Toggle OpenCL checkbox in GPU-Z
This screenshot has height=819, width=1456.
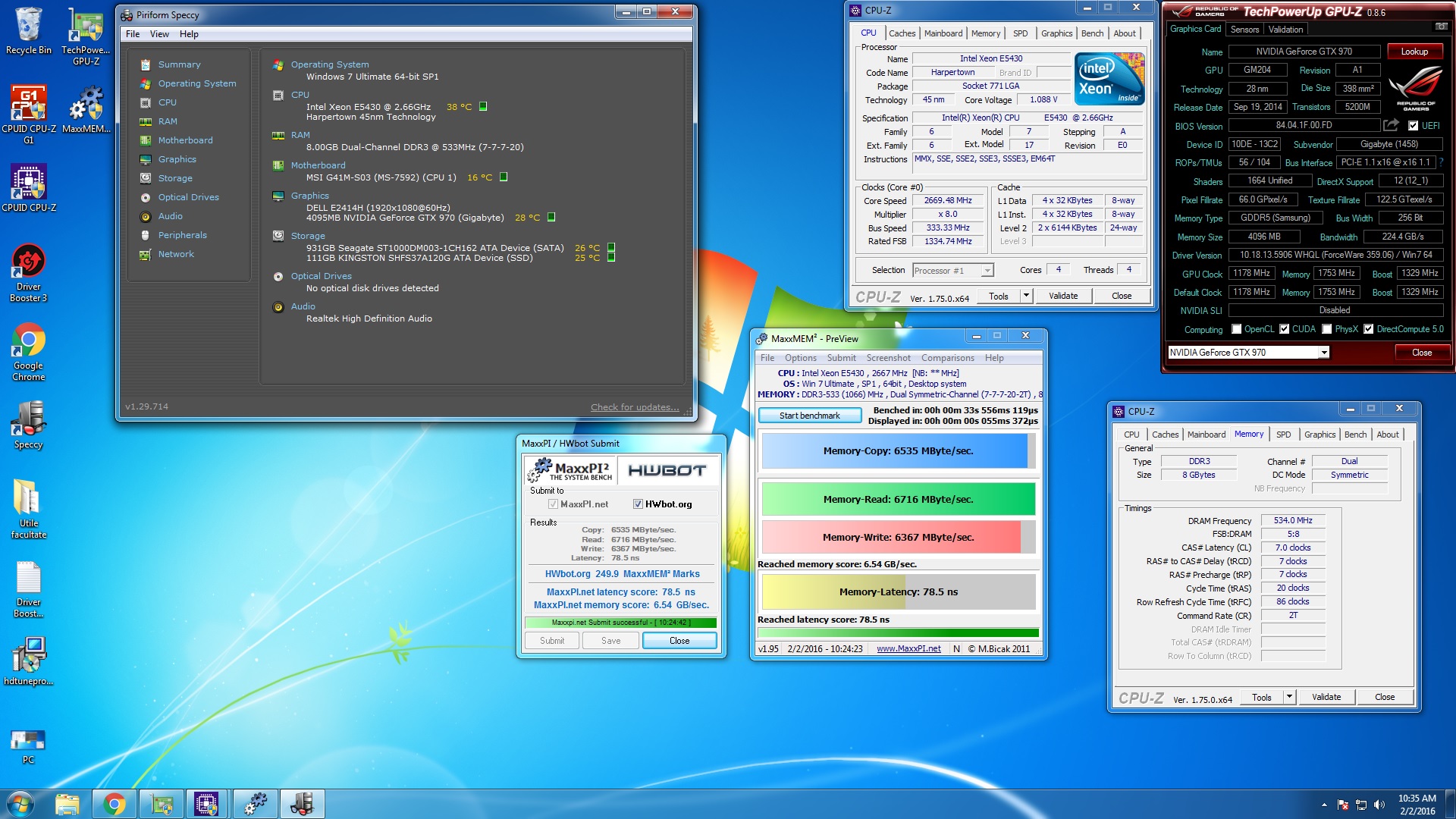[x=1237, y=329]
